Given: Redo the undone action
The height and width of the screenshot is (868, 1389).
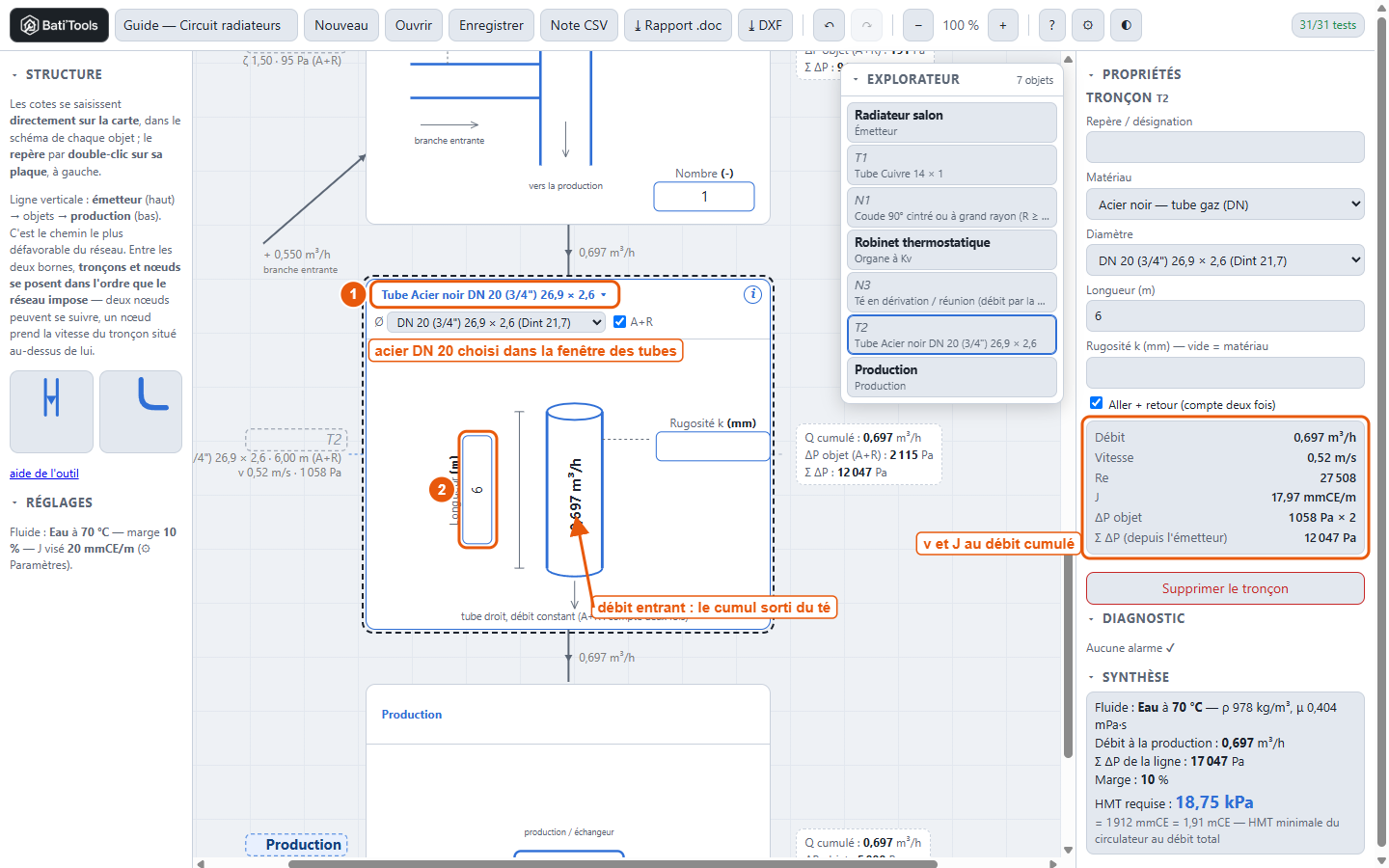Looking at the screenshot, I should (x=866, y=25).
